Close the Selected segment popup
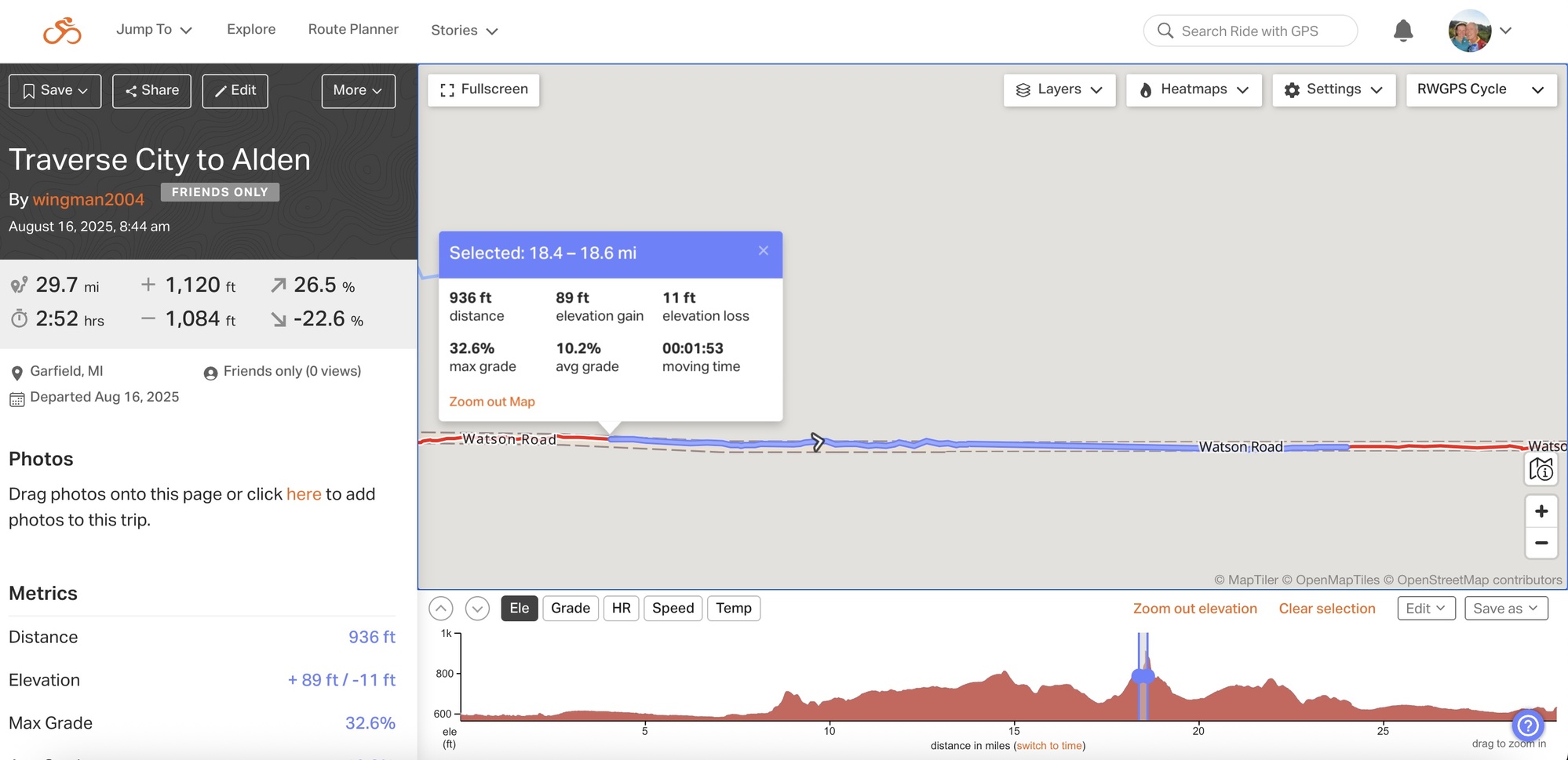The height and width of the screenshot is (760, 1568). point(763,251)
